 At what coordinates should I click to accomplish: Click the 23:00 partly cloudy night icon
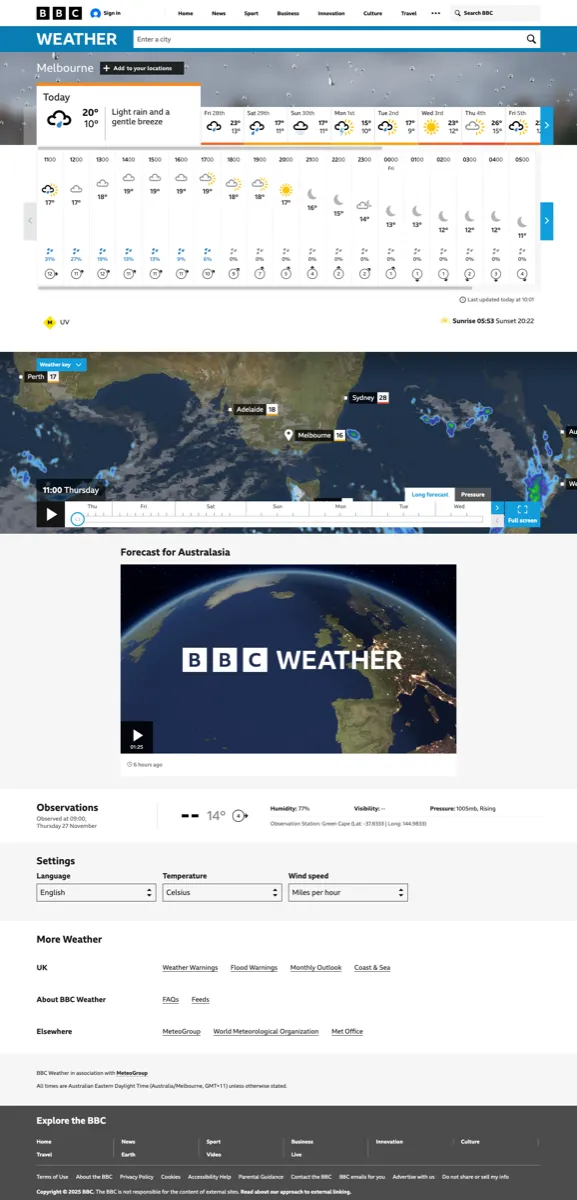(364, 205)
